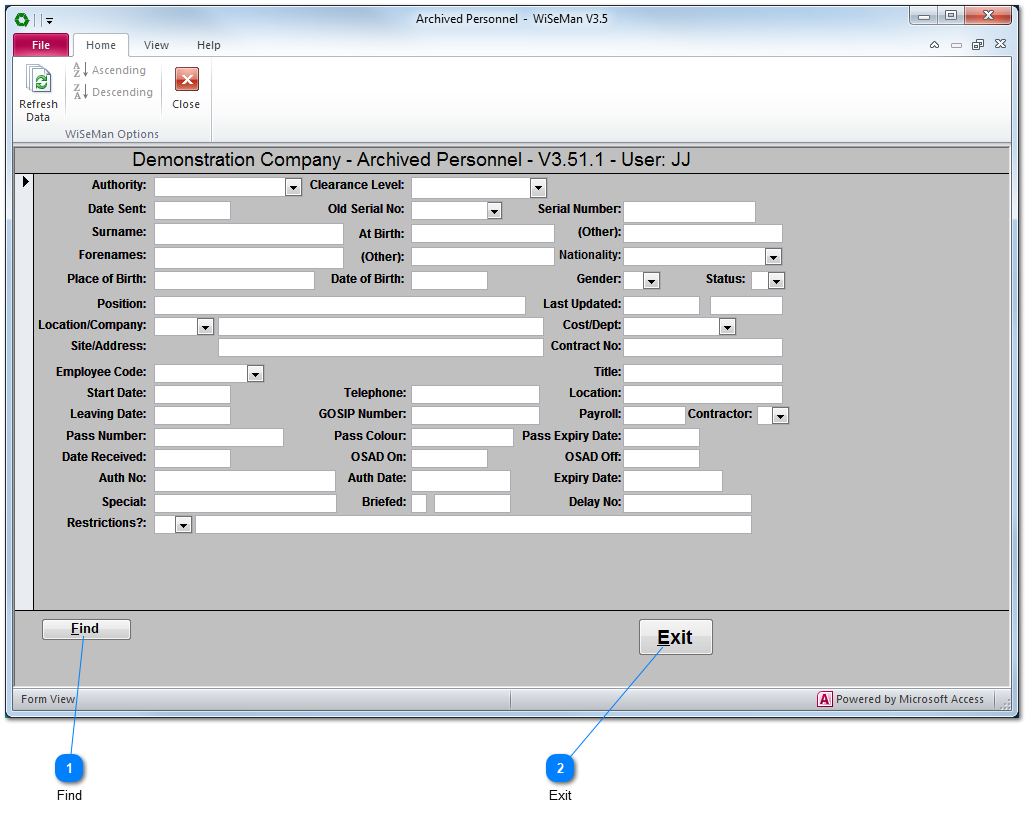This screenshot has height=819, width=1028.
Task: Minimize the ribbon with the caret icon
Action: (934, 45)
